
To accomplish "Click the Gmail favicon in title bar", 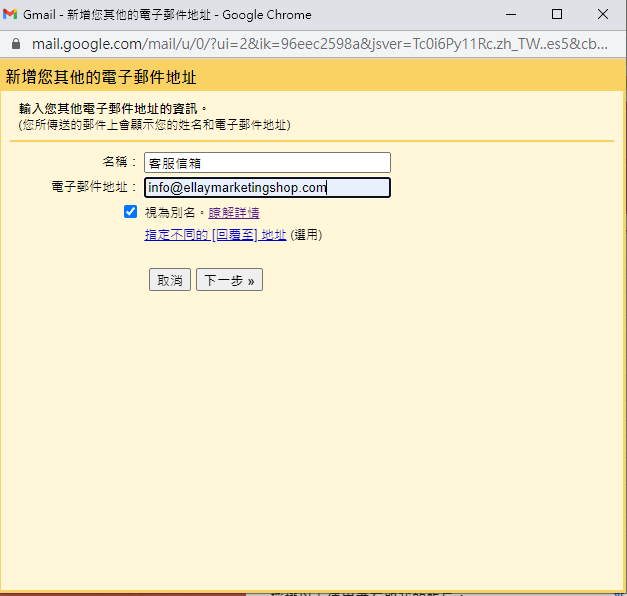I will pos(11,15).
